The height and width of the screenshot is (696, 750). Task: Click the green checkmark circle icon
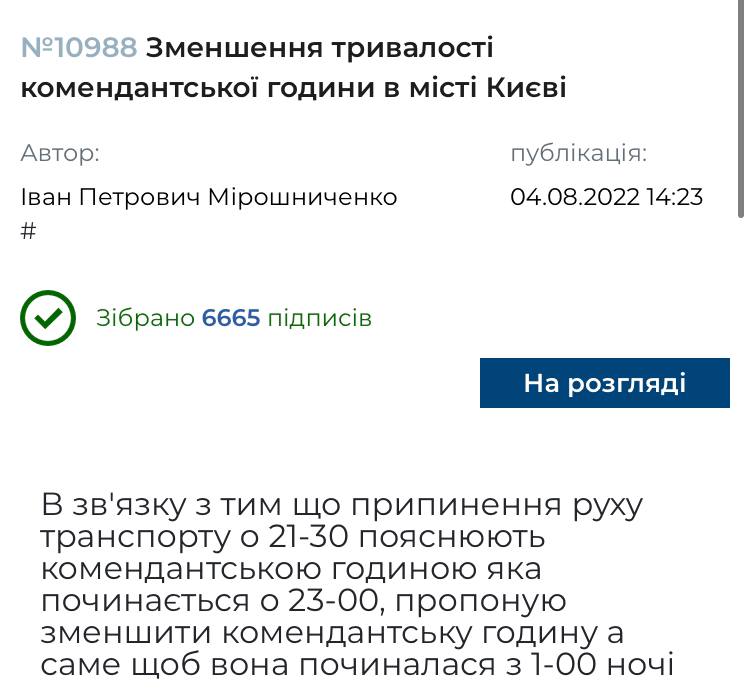(48, 318)
